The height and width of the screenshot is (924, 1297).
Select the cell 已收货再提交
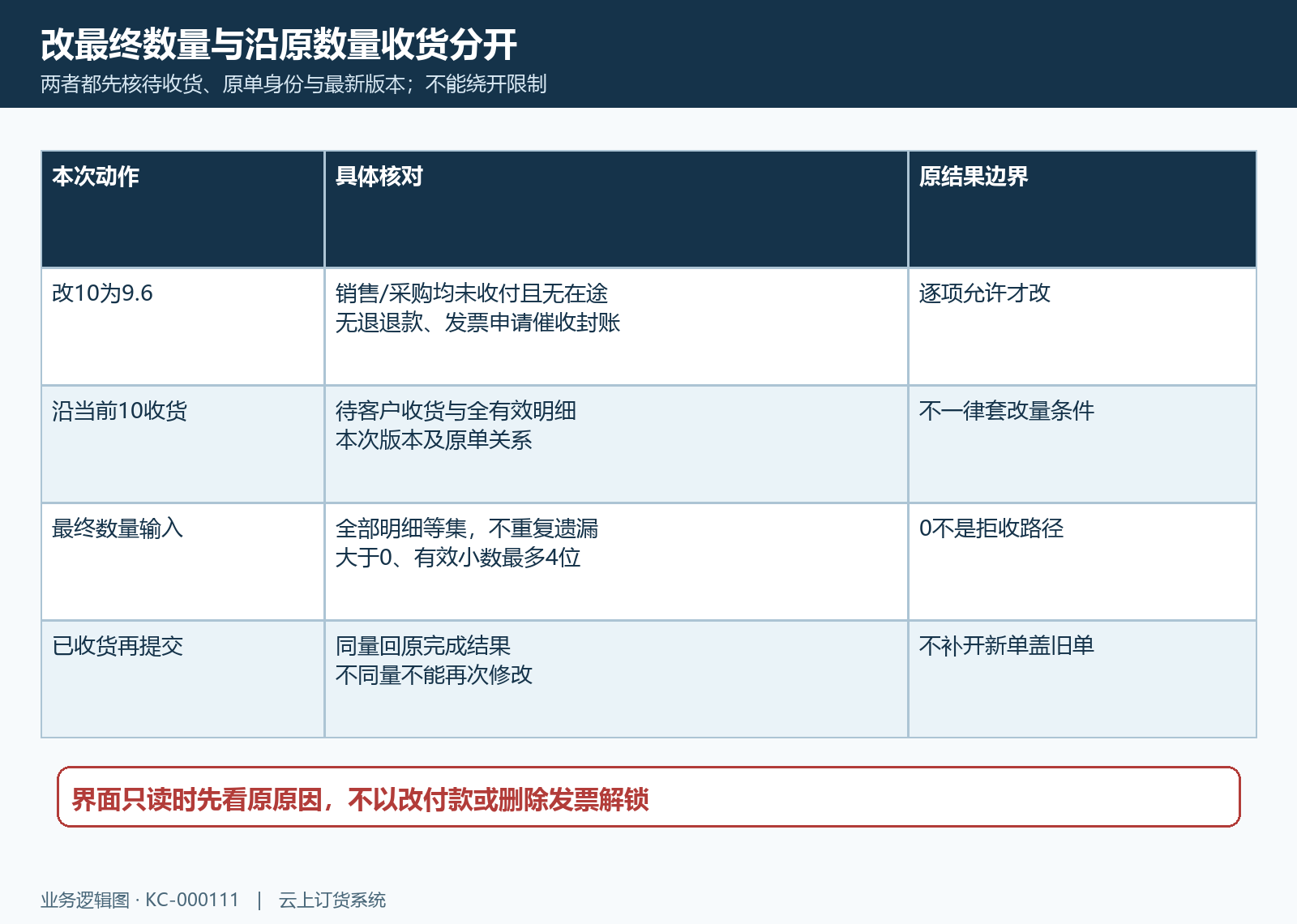(182, 679)
